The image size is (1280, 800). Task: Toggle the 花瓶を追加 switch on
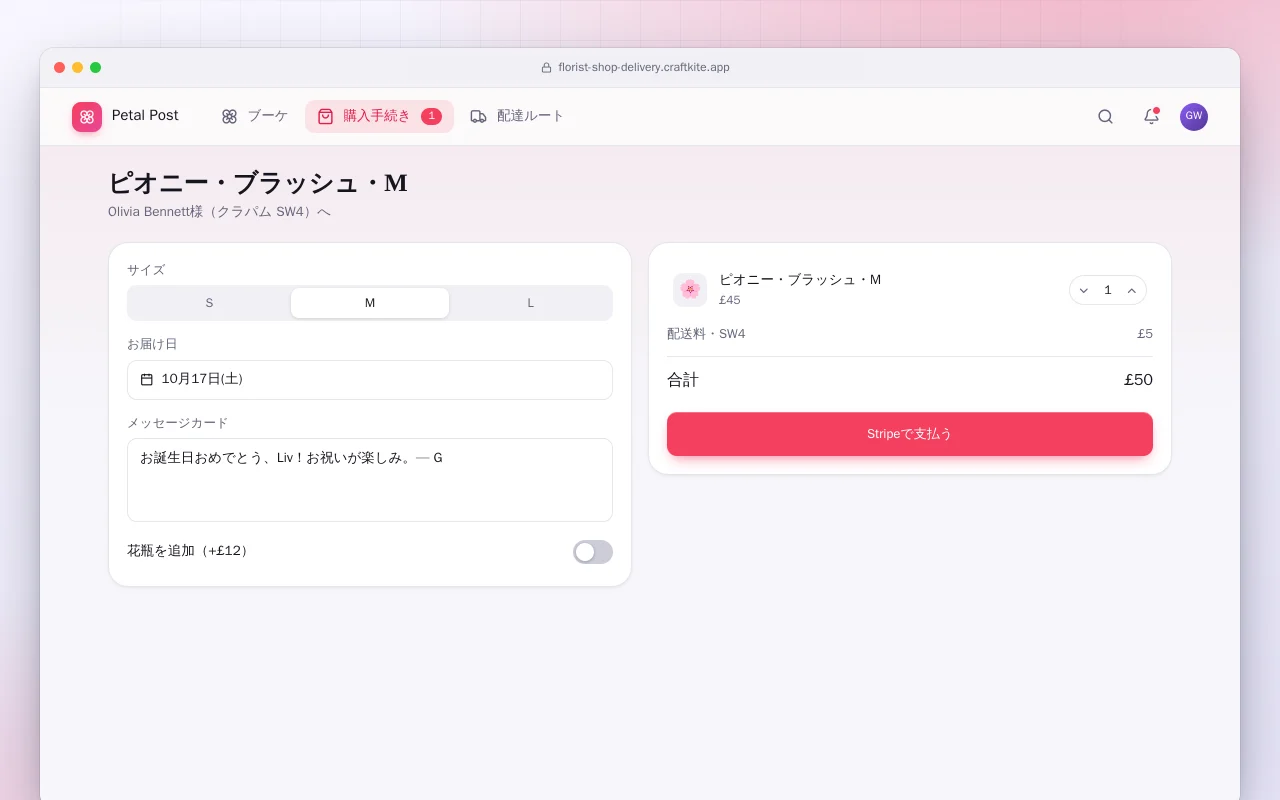click(x=593, y=552)
